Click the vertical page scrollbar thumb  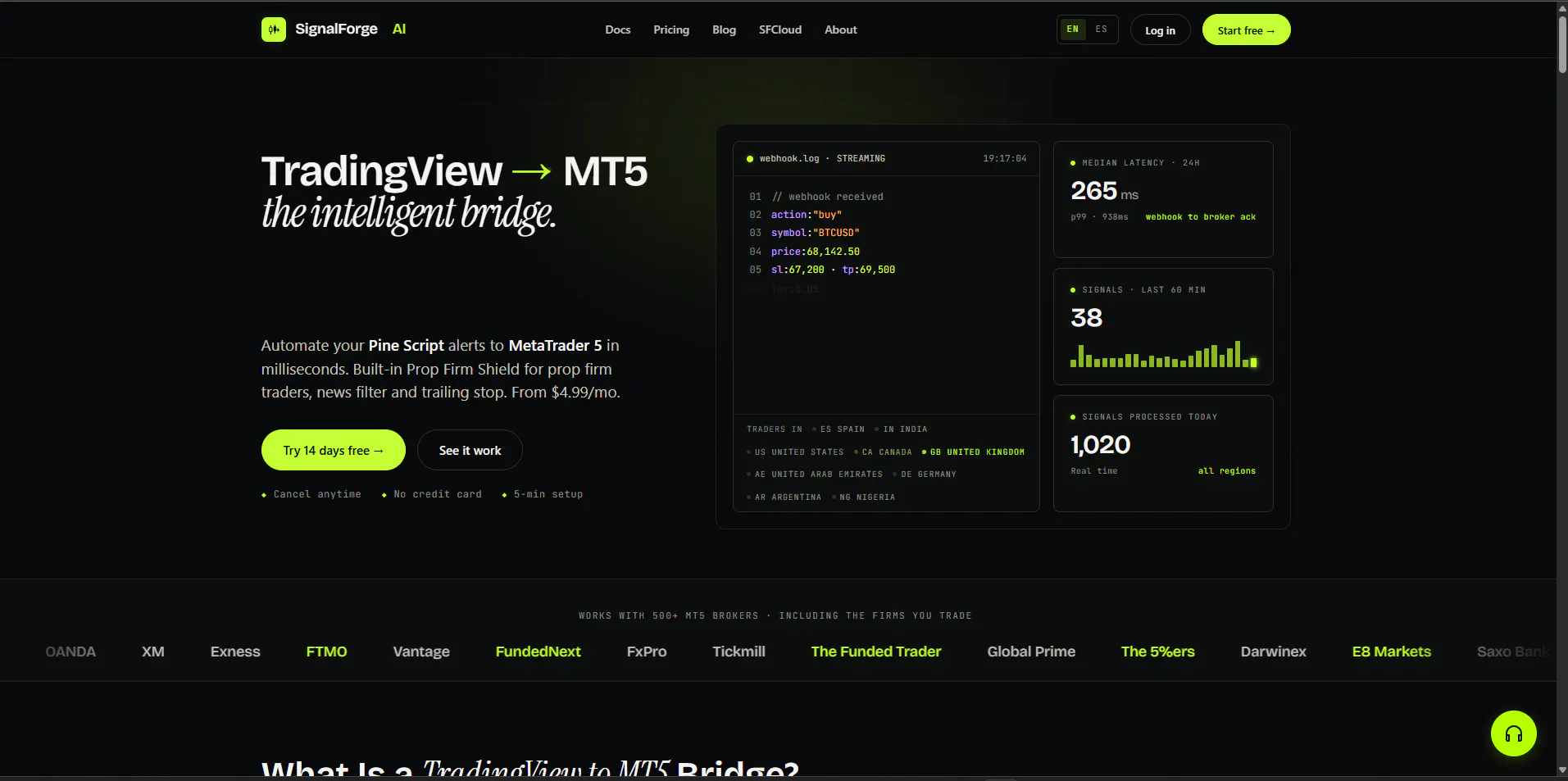coord(1562,45)
